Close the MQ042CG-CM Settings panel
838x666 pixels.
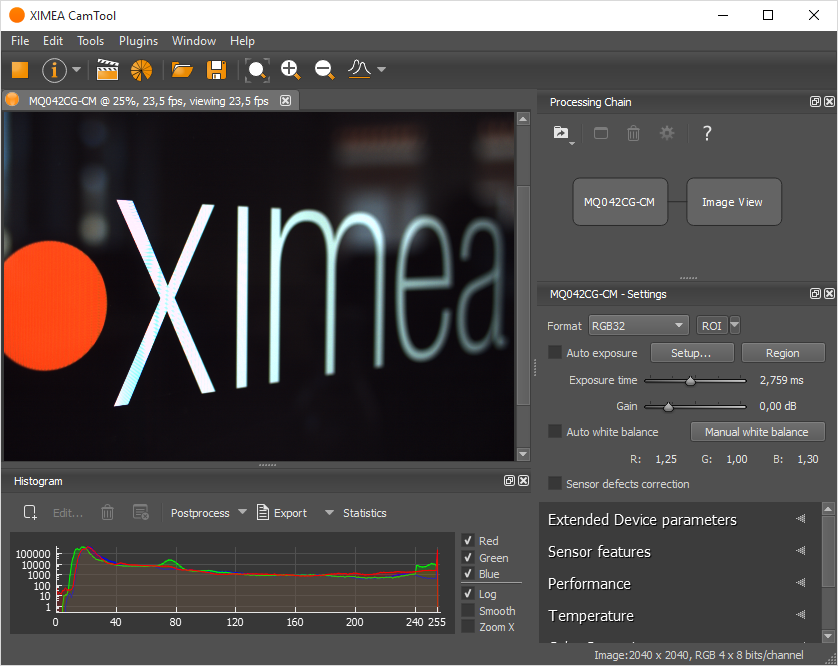point(829,293)
